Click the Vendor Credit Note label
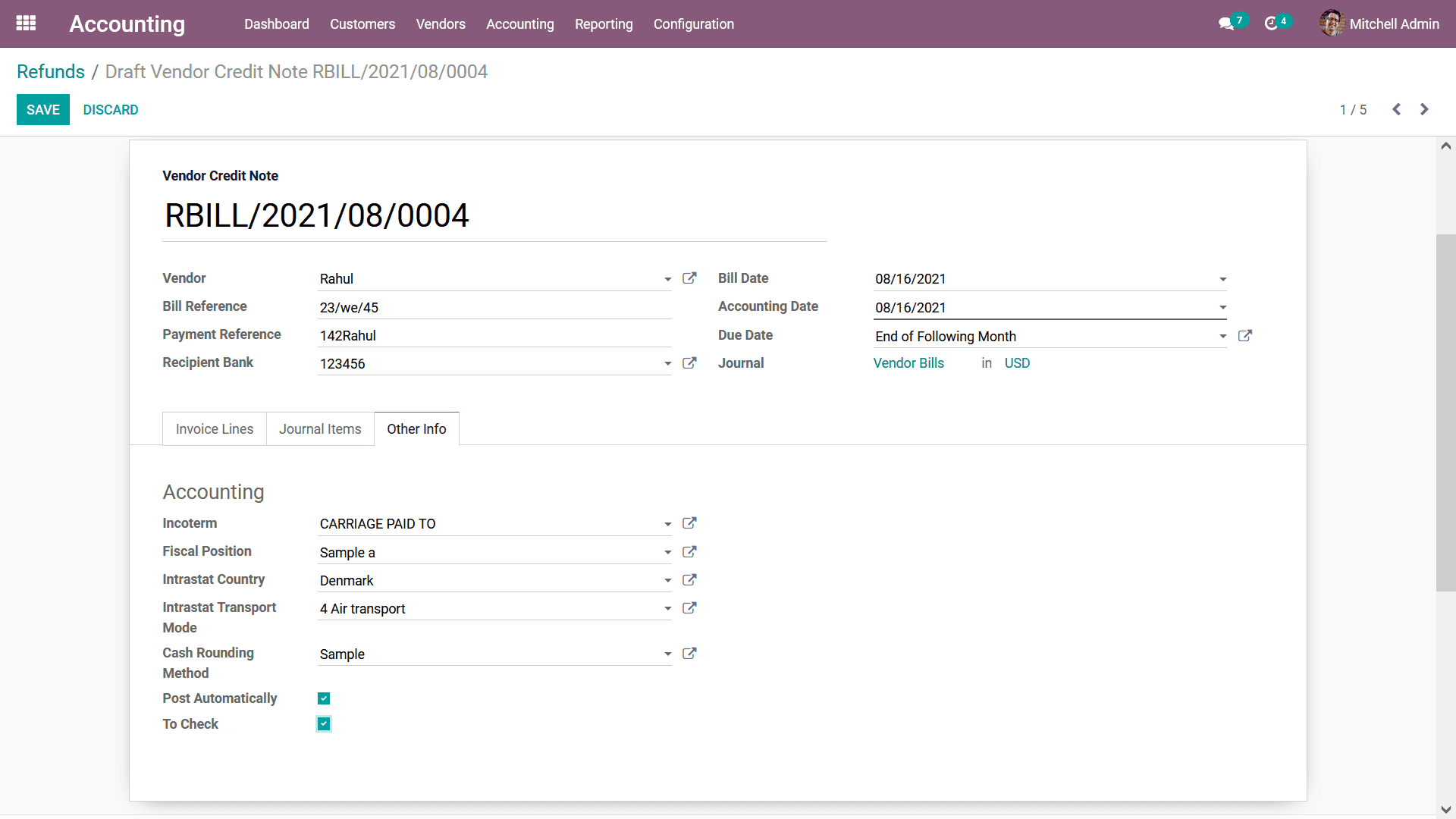1456x819 pixels. coord(220,176)
